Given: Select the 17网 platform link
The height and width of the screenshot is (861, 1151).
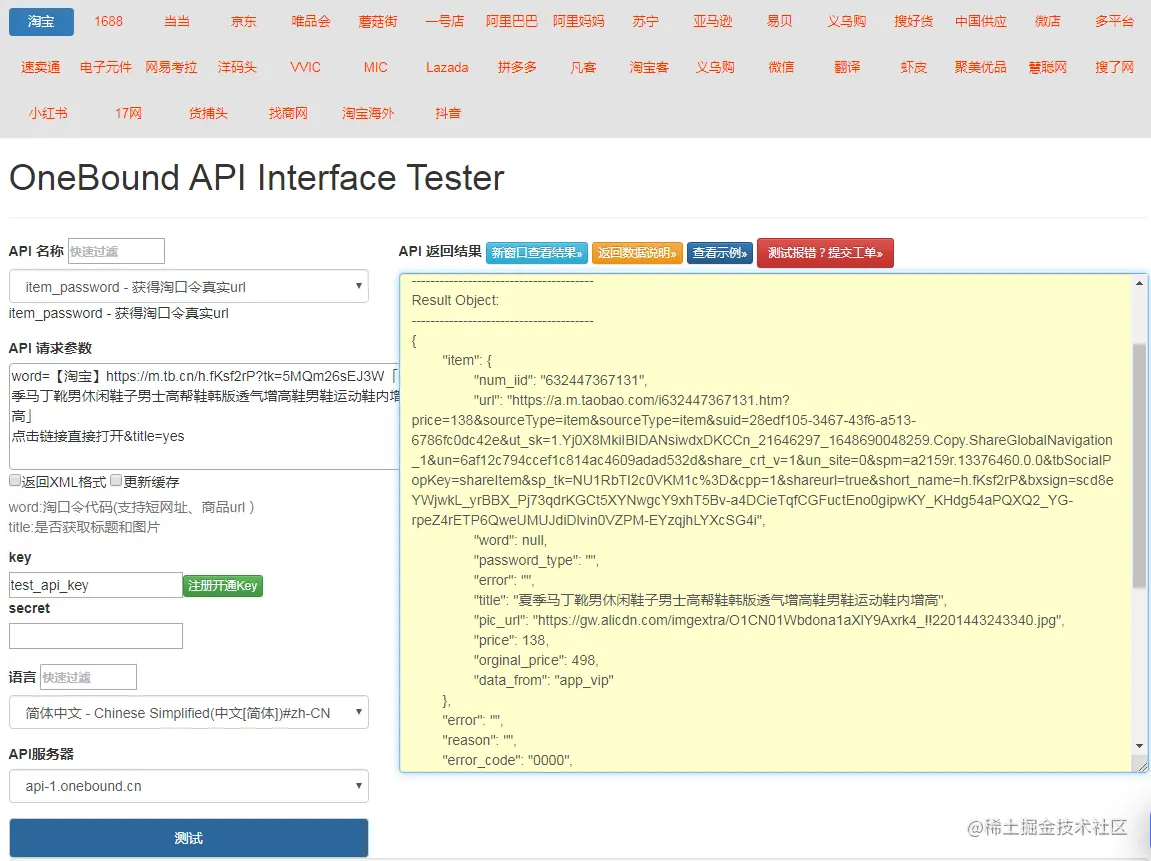Looking at the screenshot, I should [128, 113].
